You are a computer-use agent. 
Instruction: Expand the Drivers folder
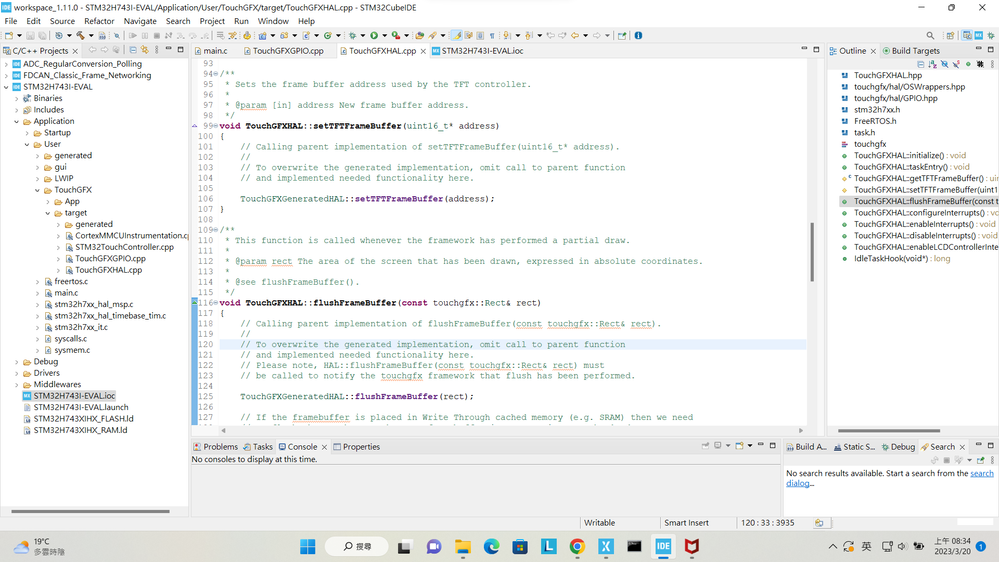[17, 373]
